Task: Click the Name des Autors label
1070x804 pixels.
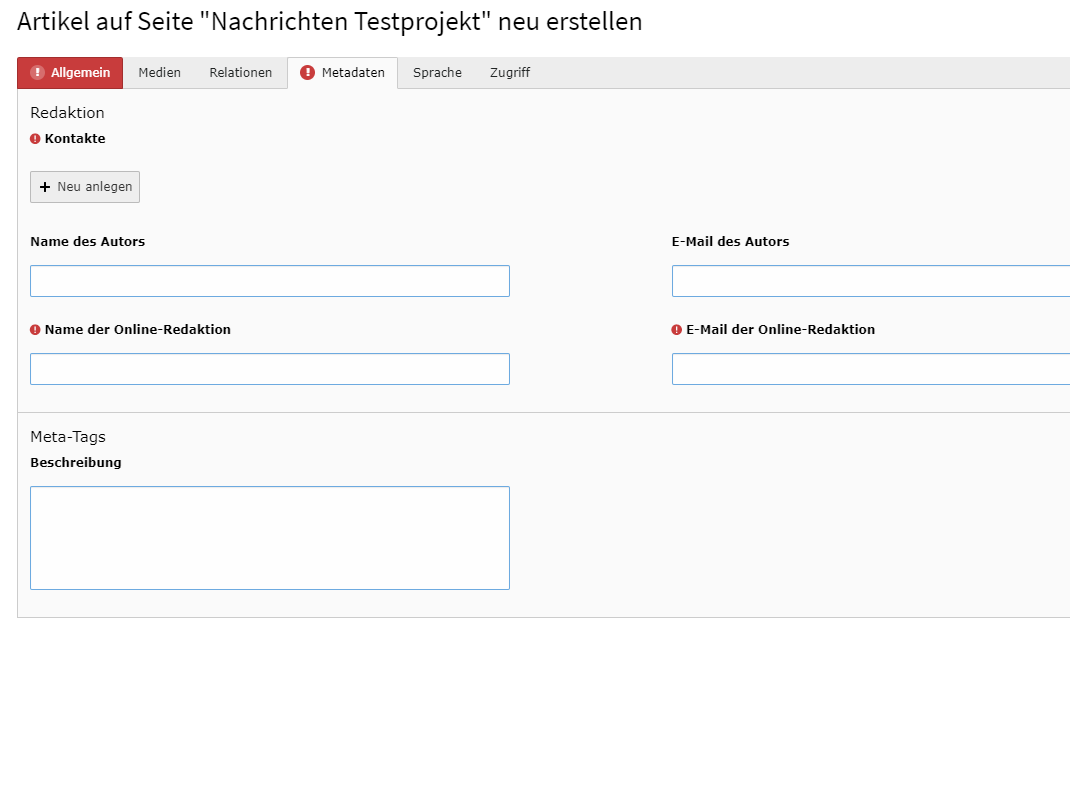Action: coord(87,242)
